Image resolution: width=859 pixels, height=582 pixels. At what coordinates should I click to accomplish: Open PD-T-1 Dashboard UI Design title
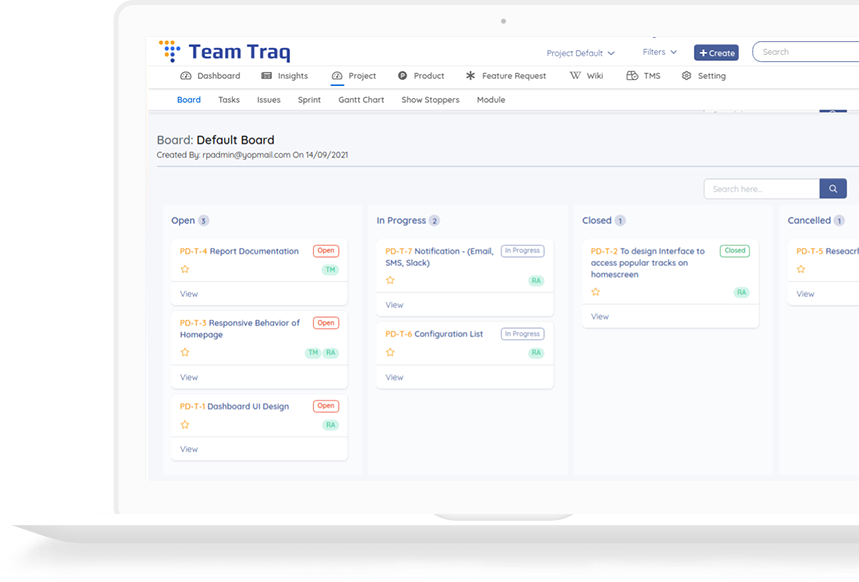[x=234, y=406]
